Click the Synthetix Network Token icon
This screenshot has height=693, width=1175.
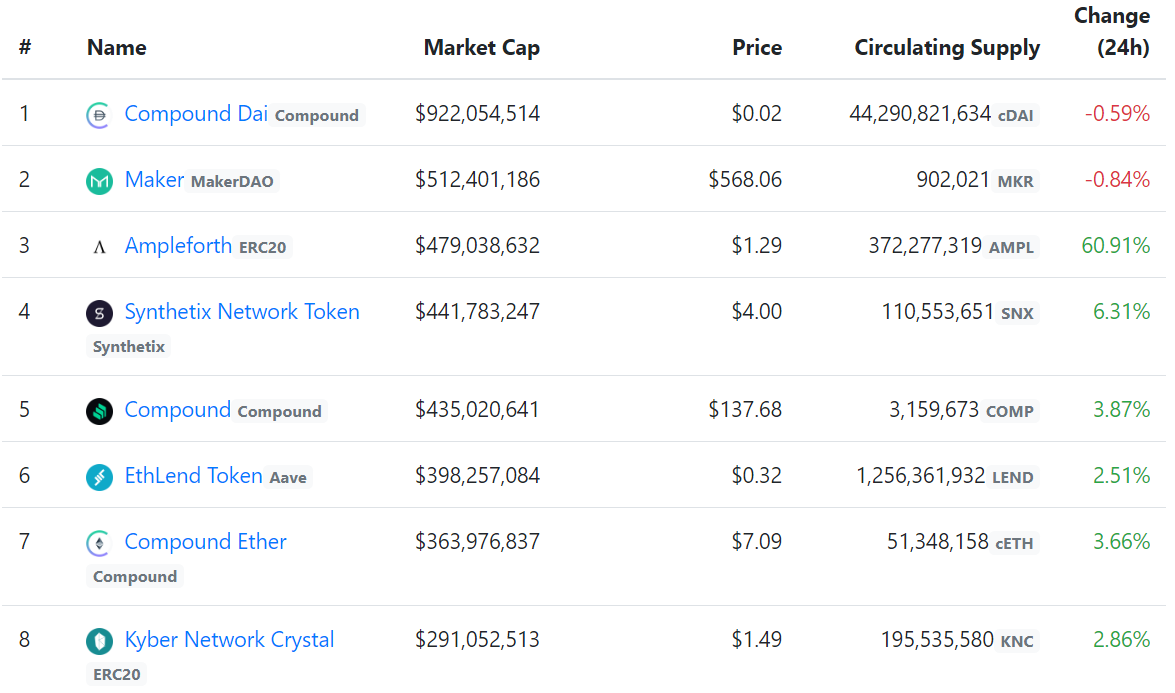(x=99, y=313)
